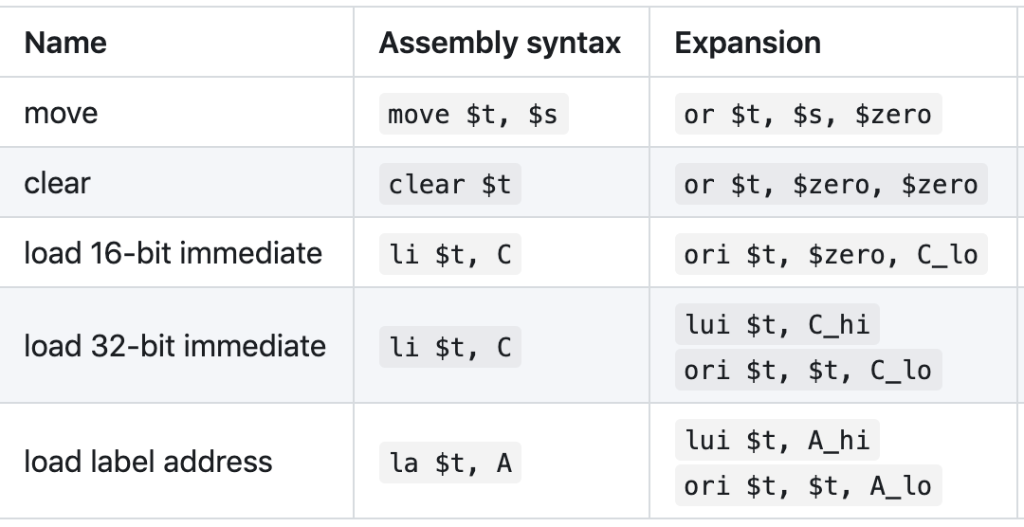1024x527 pixels.
Task: Select the clear row name cell
Action: tap(57, 184)
